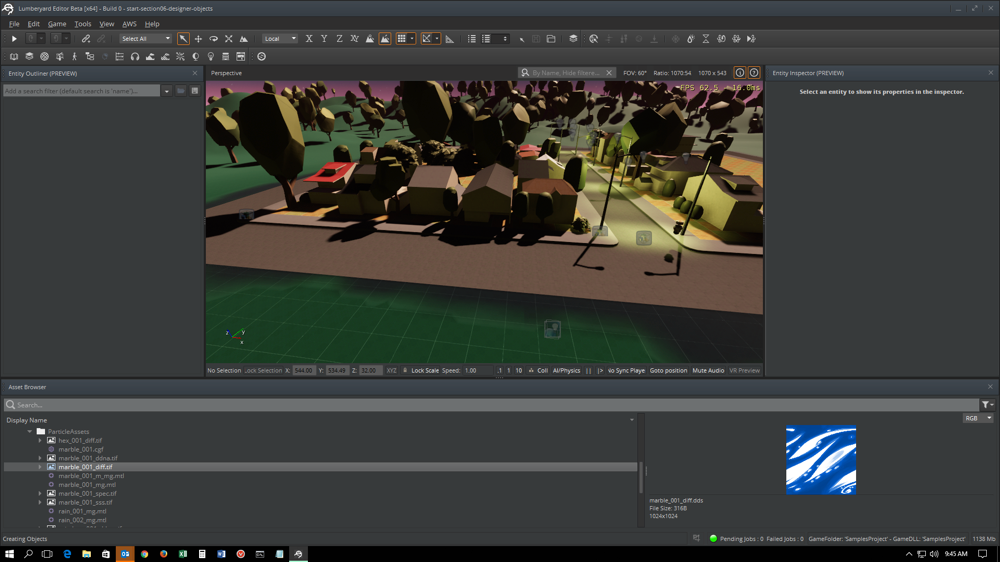Image resolution: width=1000 pixels, height=562 pixels.
Task: Click the hourglass toolbar icon
Action: click(x=706, y=39)
